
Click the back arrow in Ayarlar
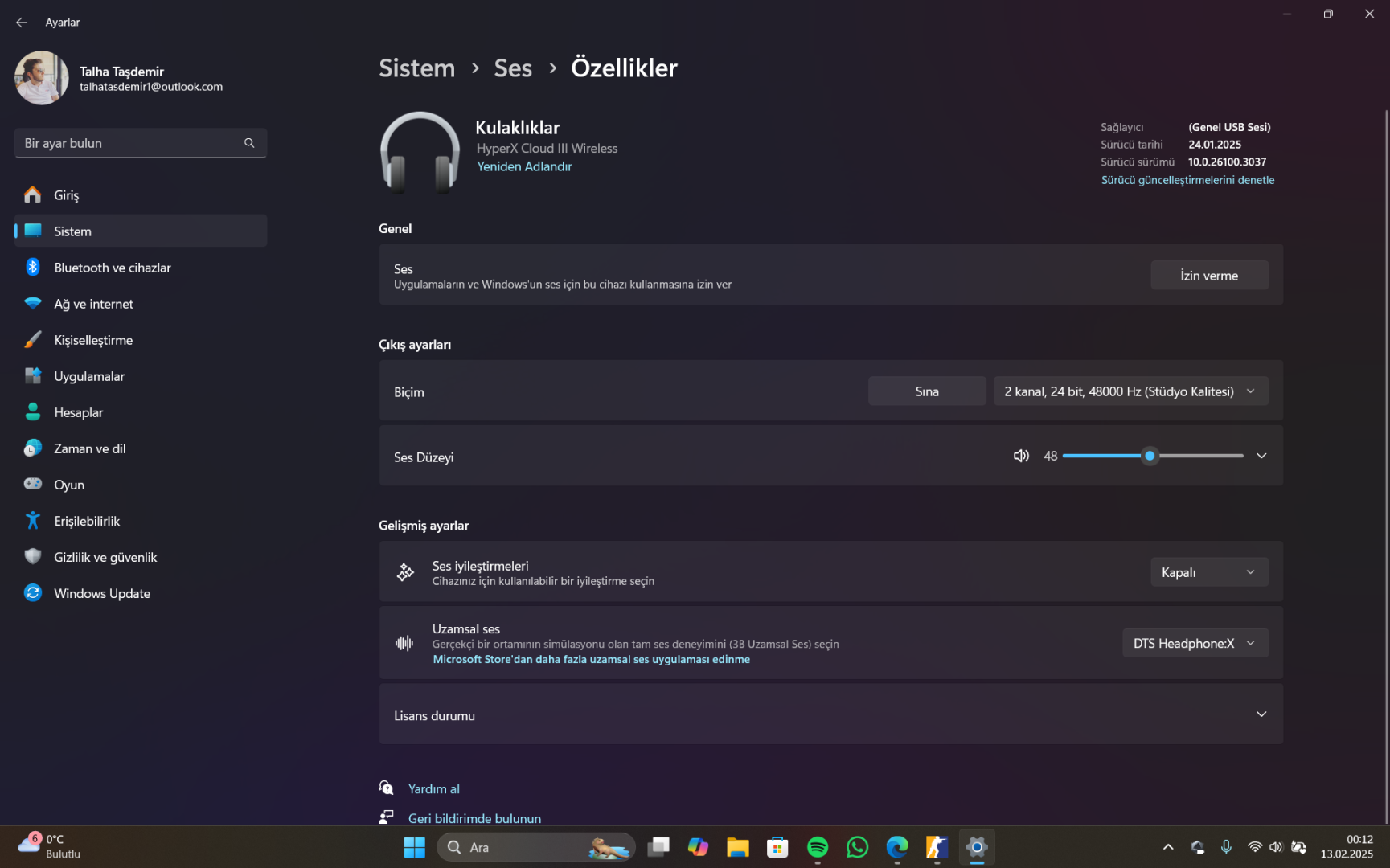pyautogui.click(x=22, y=23)
